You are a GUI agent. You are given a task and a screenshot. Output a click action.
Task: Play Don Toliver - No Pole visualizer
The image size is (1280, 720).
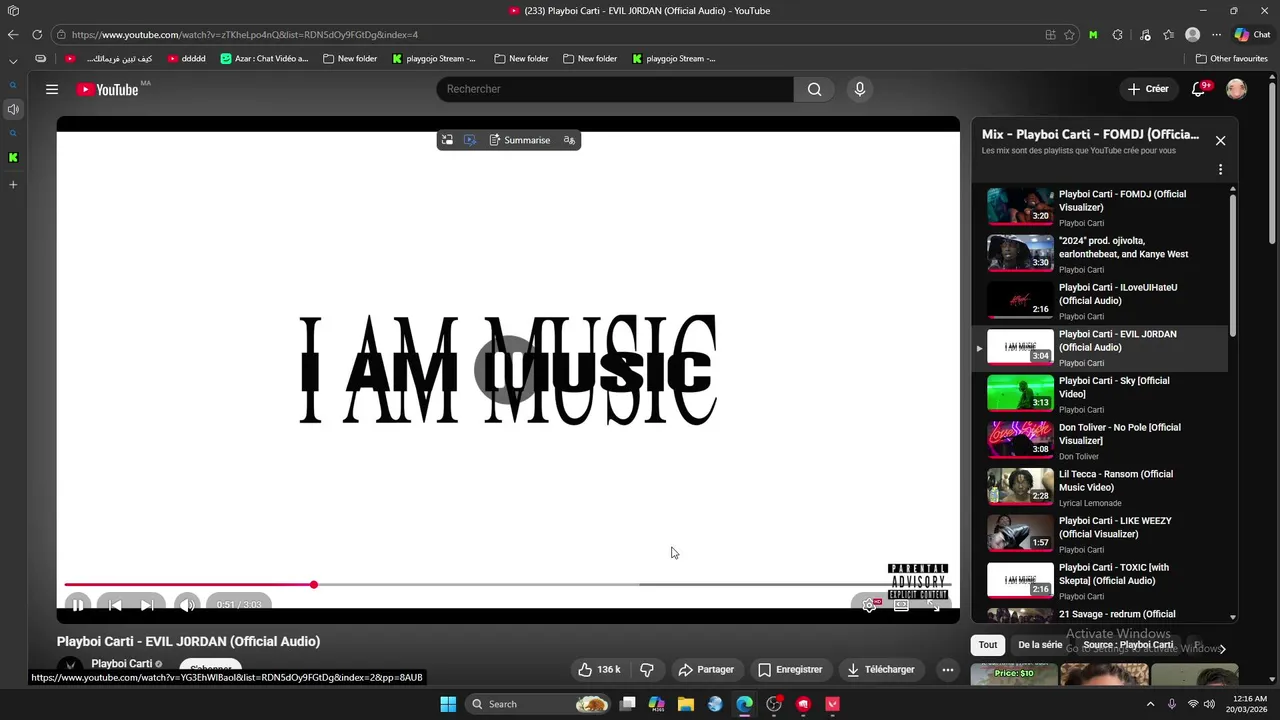[x=1099, y=441]
